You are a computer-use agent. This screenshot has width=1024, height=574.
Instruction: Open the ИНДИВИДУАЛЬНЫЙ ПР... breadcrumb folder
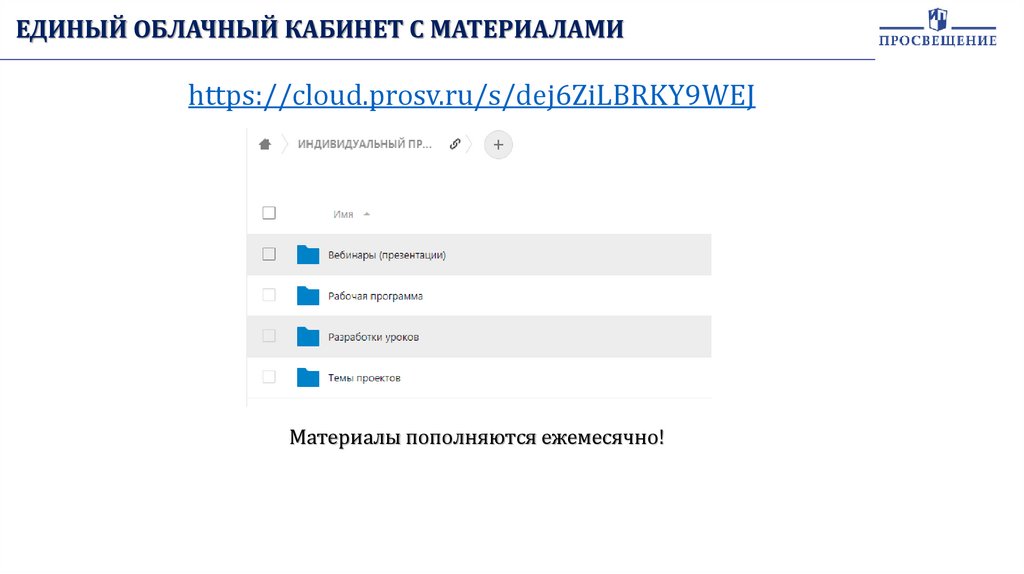[364, 144]
